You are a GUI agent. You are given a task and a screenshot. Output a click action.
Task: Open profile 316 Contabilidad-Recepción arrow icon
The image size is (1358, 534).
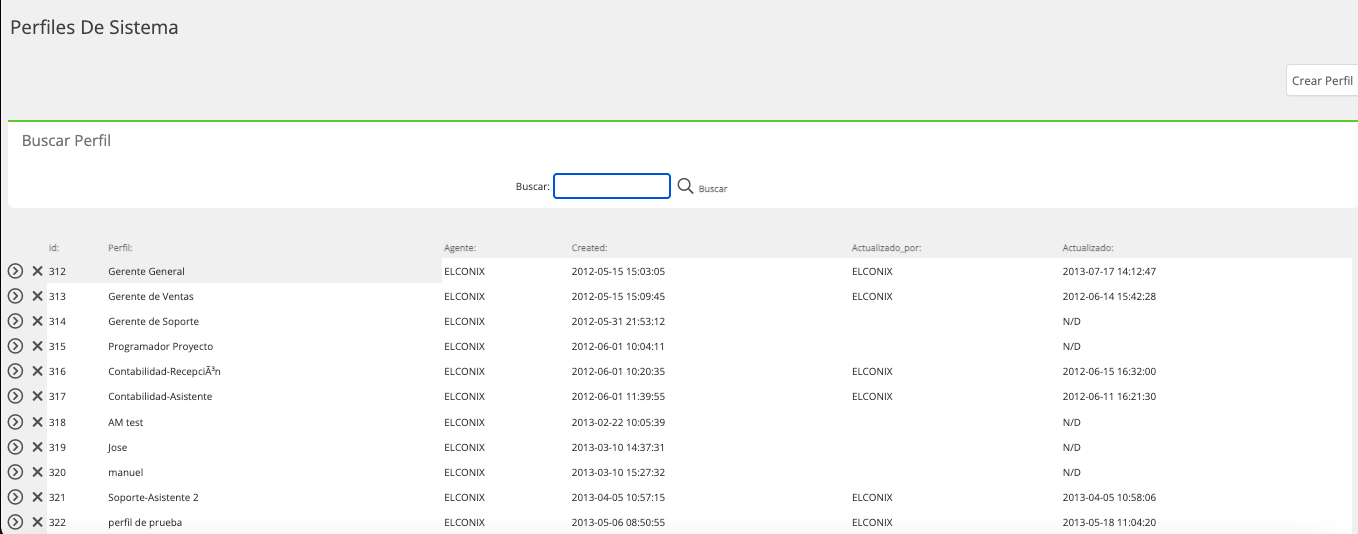click(15, 371)
